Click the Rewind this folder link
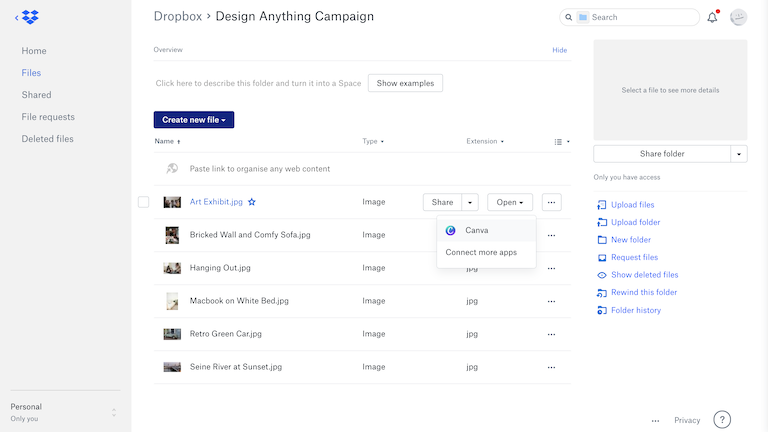Viewport: 768px width, 432px height. (x=644, y=292)
